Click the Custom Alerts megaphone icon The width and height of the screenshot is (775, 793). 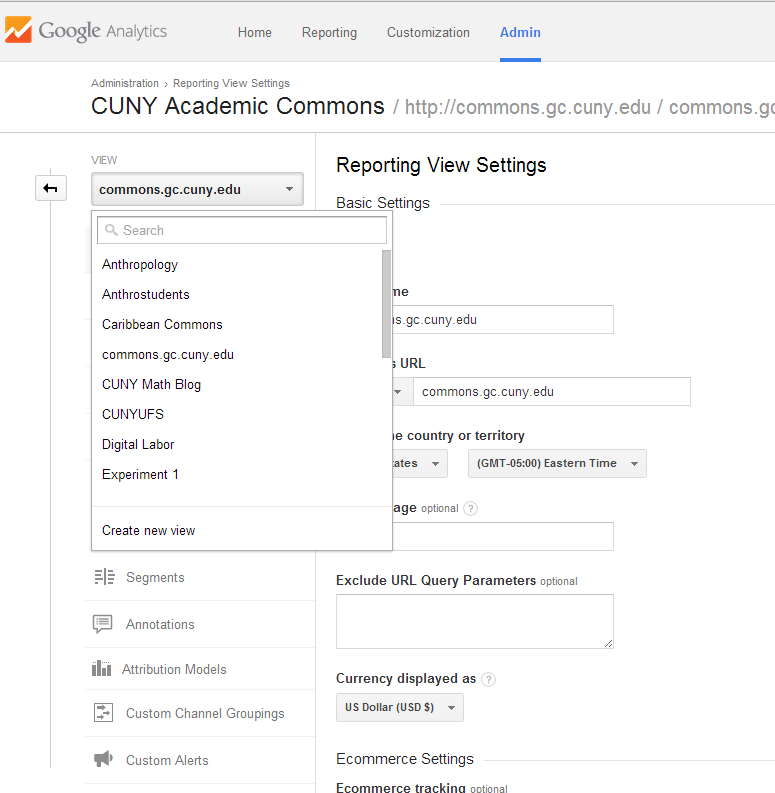[x=103, y=759]
